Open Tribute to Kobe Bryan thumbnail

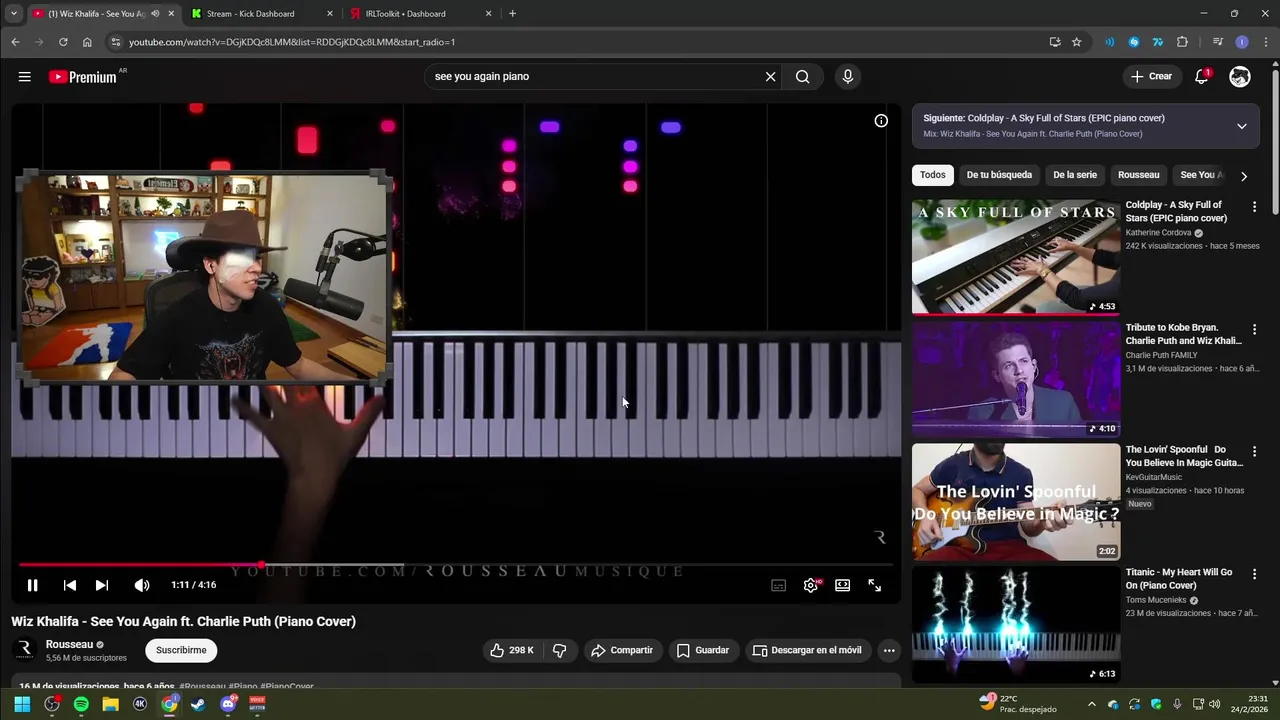coord(1016,379)
